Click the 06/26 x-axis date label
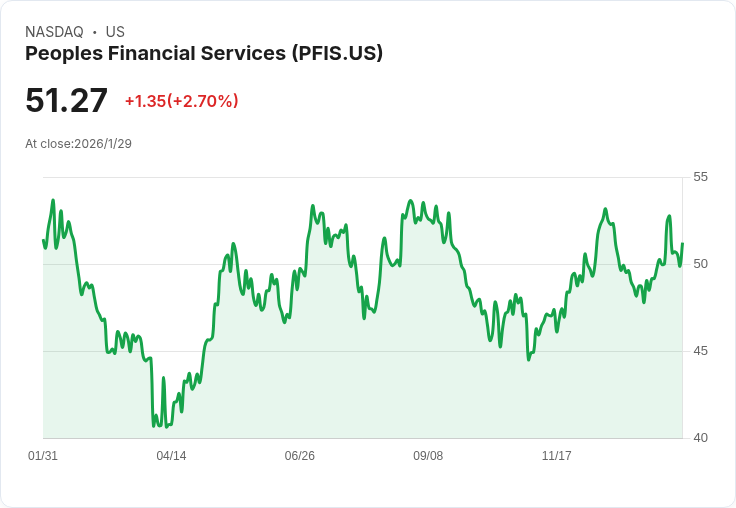The height and width of the screenshot is (508, 736). 299,455
